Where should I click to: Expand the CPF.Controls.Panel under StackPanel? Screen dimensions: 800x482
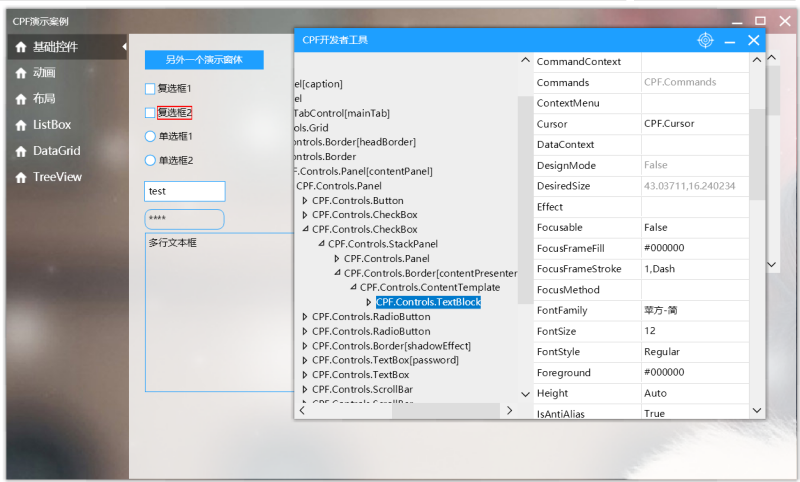tap(337, 259)
